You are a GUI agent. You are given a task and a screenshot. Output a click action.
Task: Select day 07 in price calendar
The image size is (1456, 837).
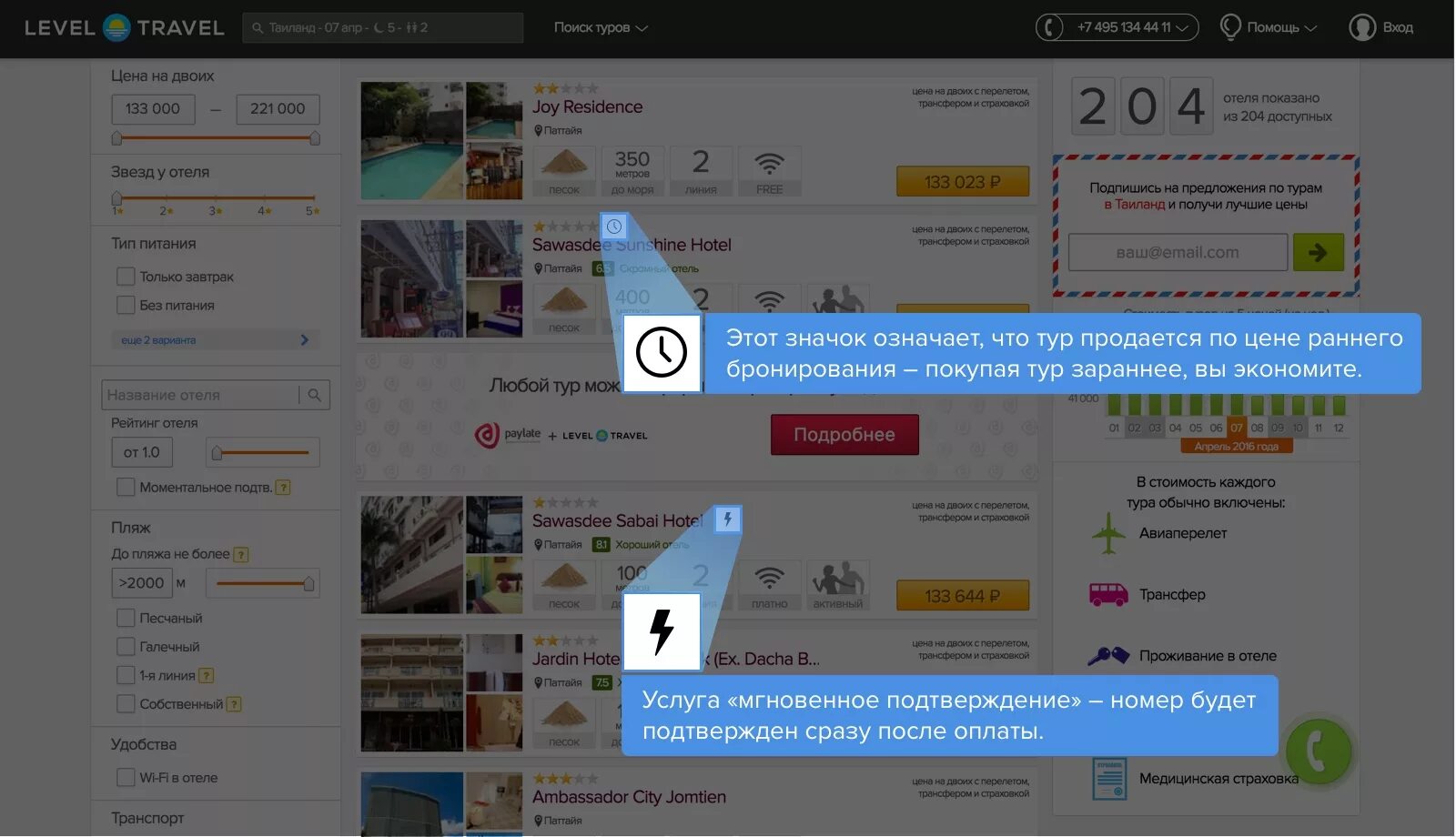point(1237,428)
